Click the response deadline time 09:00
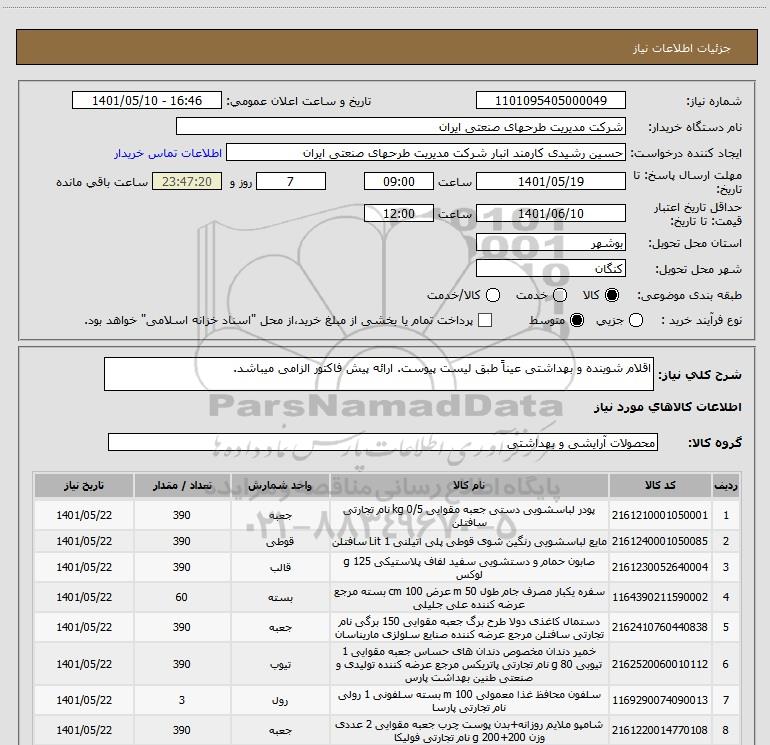 click(399, 181)
